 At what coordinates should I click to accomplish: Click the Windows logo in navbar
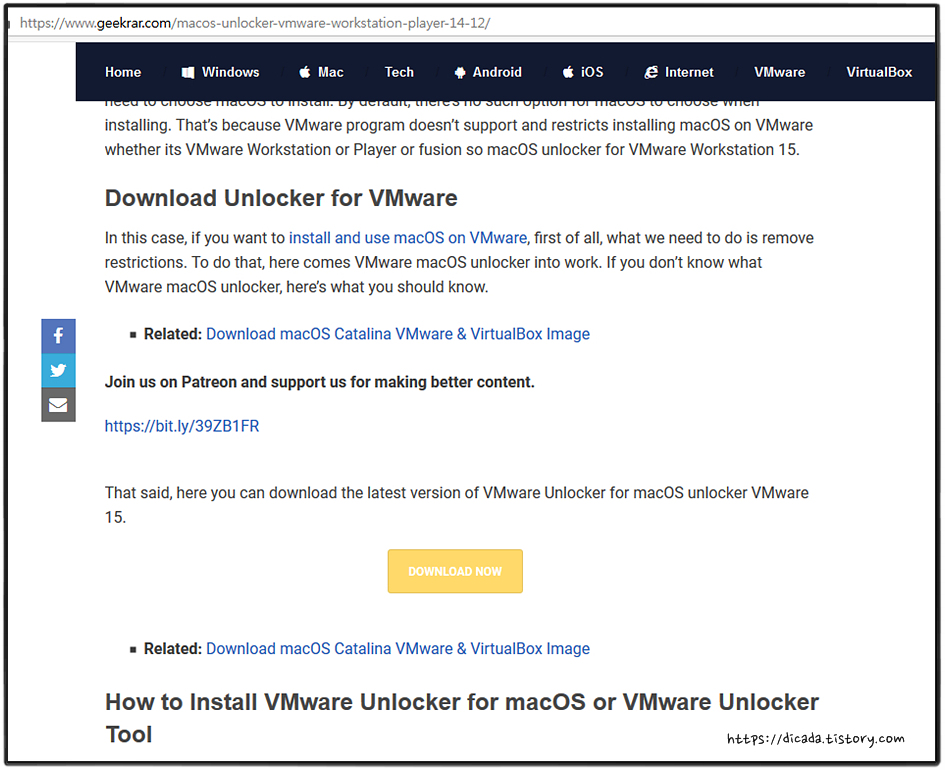click(188, 72)
